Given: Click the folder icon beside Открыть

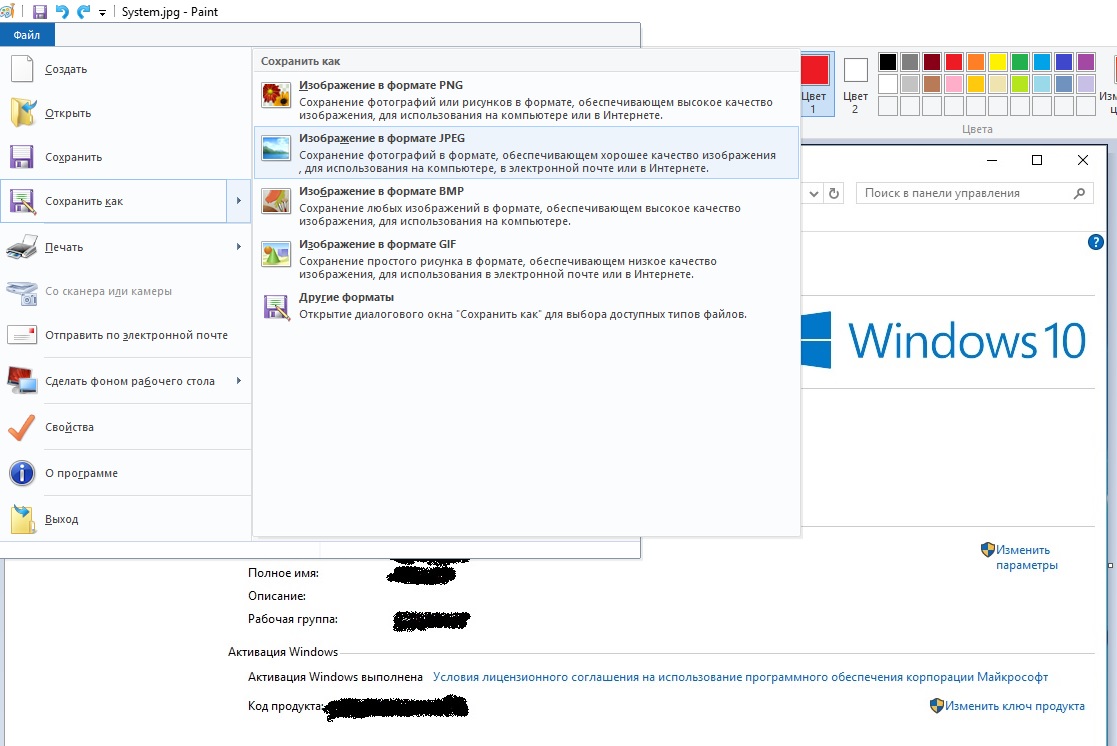Looking at the screenshot, I should [x=22, y=113].
